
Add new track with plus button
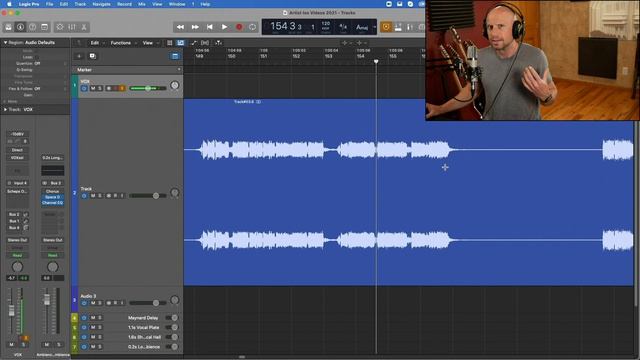click(79, 56)
